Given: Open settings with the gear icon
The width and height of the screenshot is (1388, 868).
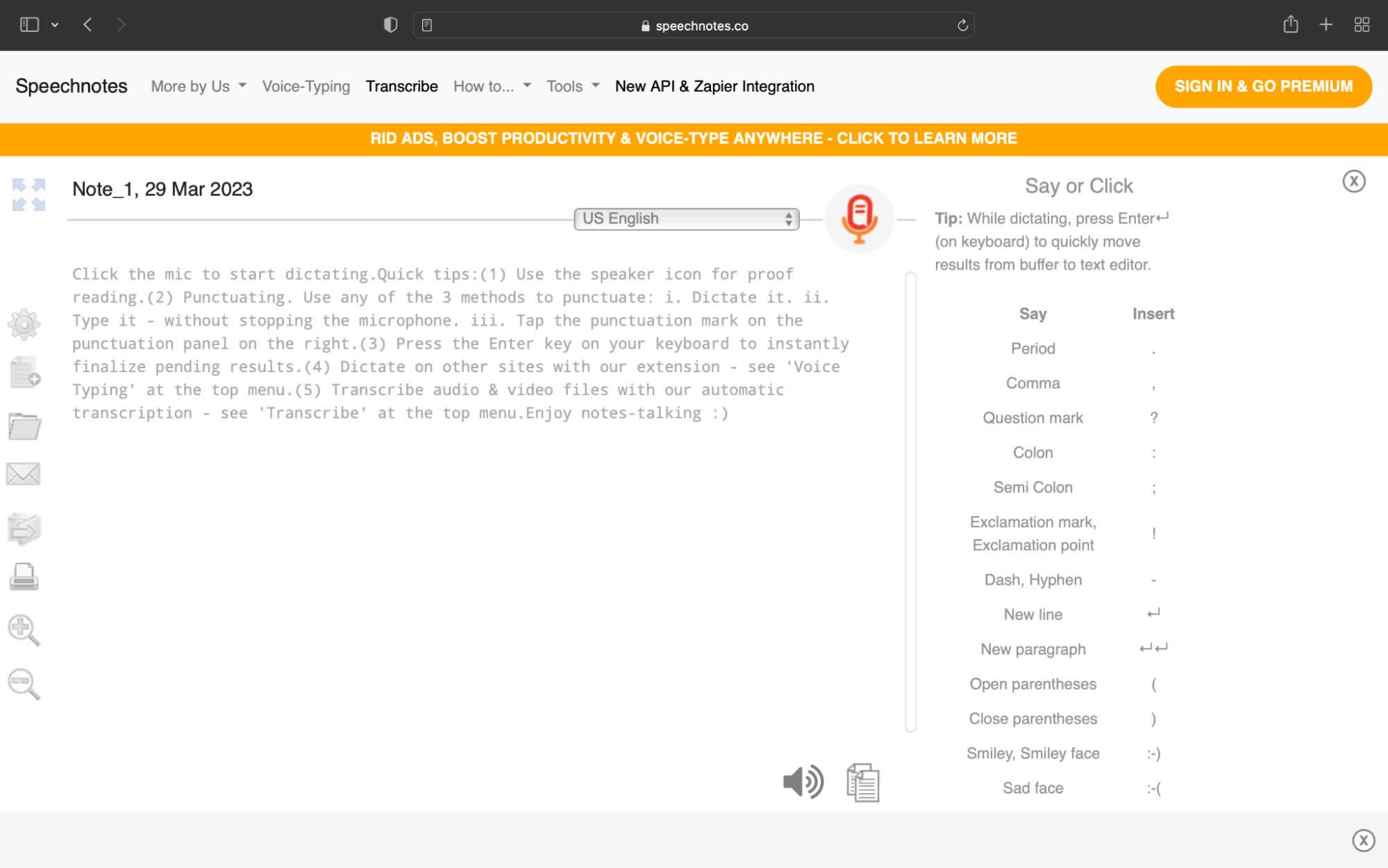Looking at the screenshot, I should point(24,324).
